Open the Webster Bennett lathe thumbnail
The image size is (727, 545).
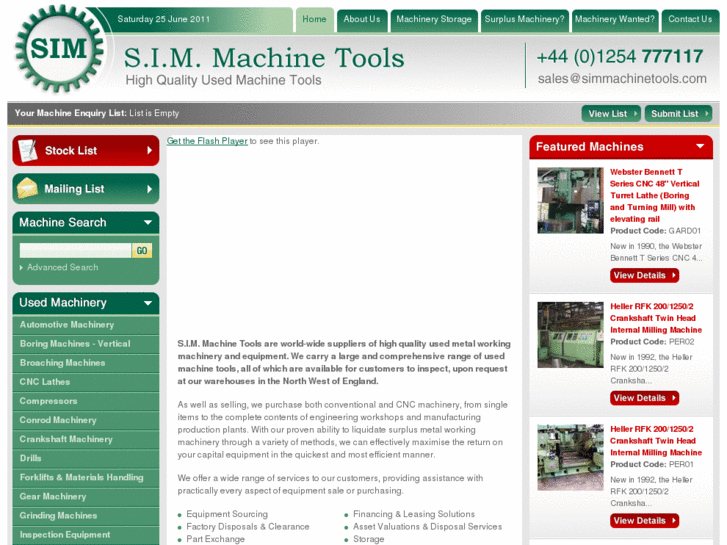click(x=570, y=200)
